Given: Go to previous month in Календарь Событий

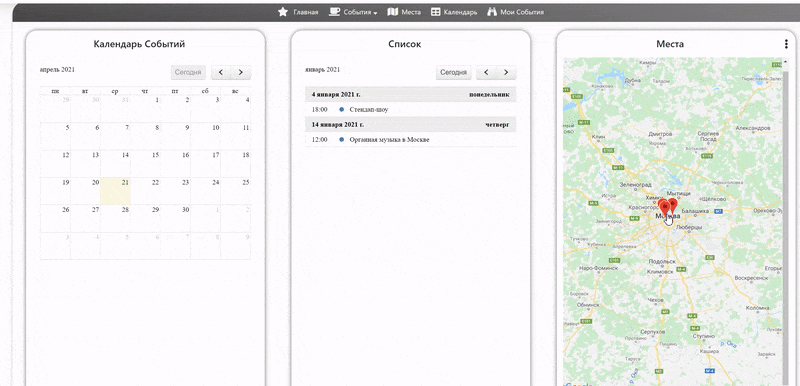Looking at the screenshot, I should point(221,72).
